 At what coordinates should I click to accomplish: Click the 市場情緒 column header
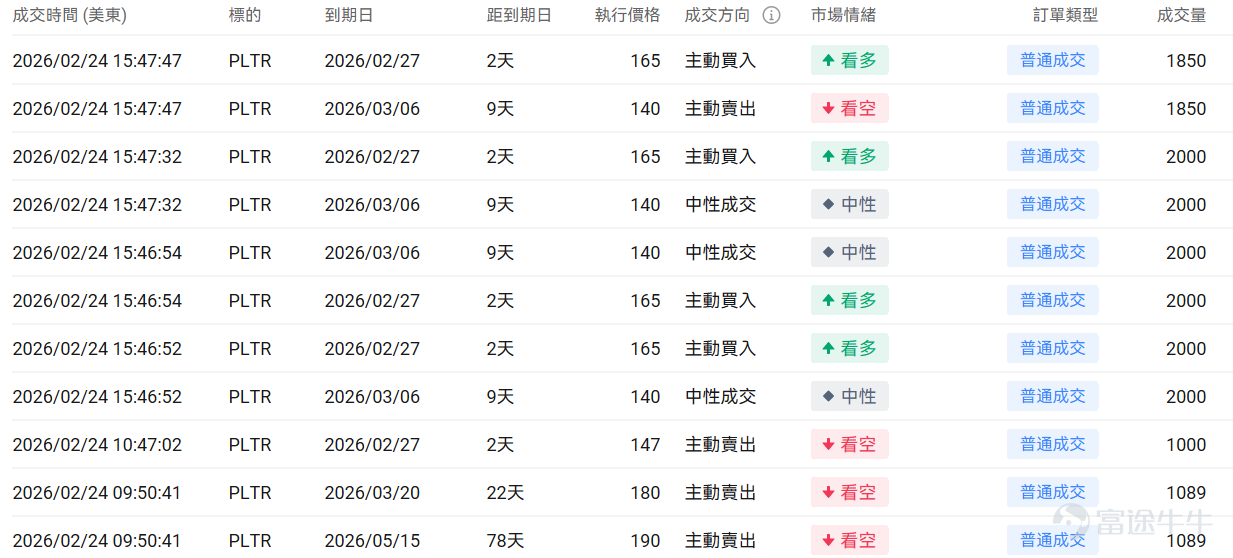tap(843, 15)
